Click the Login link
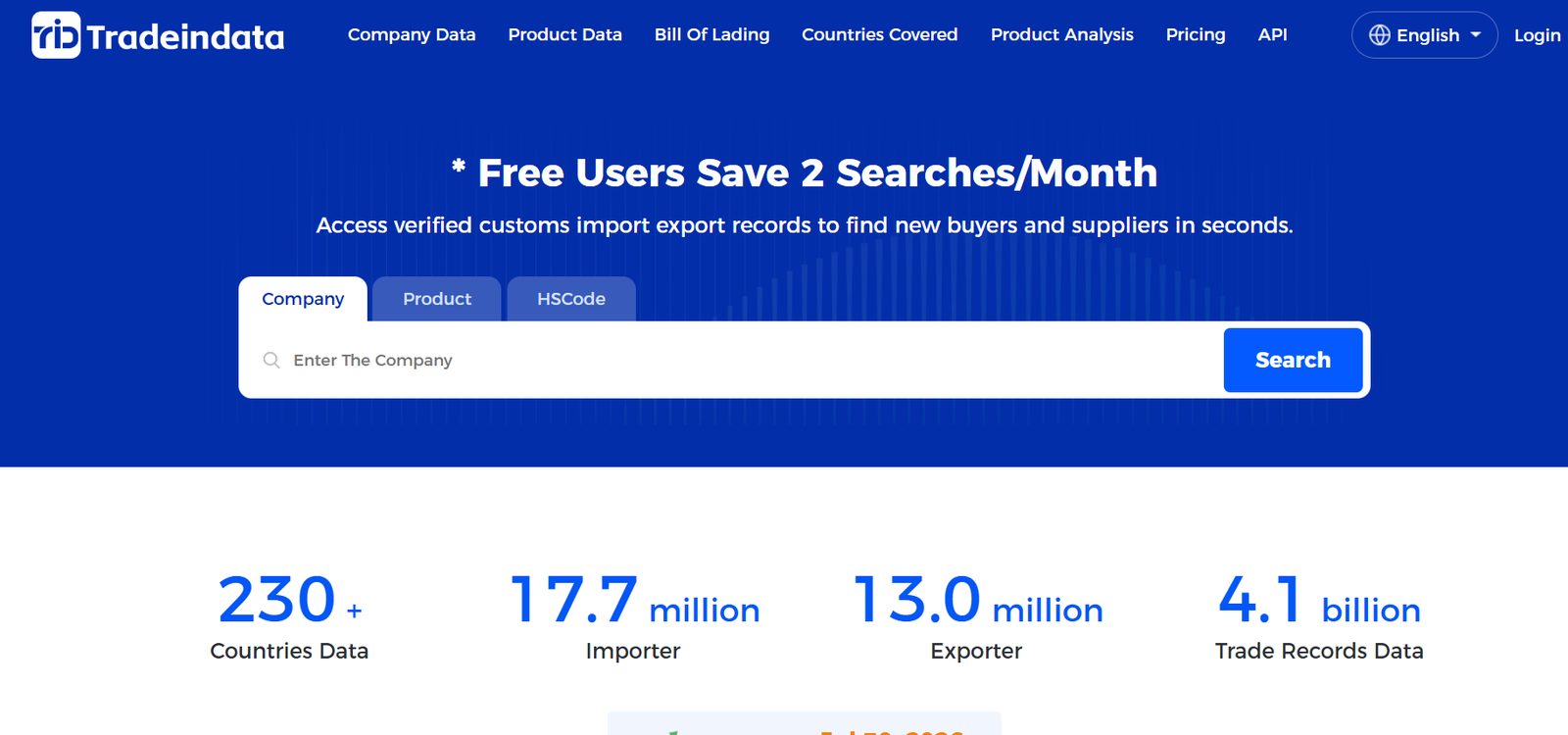Viewport: 1568px width, 735px height. click(1537, 35)
